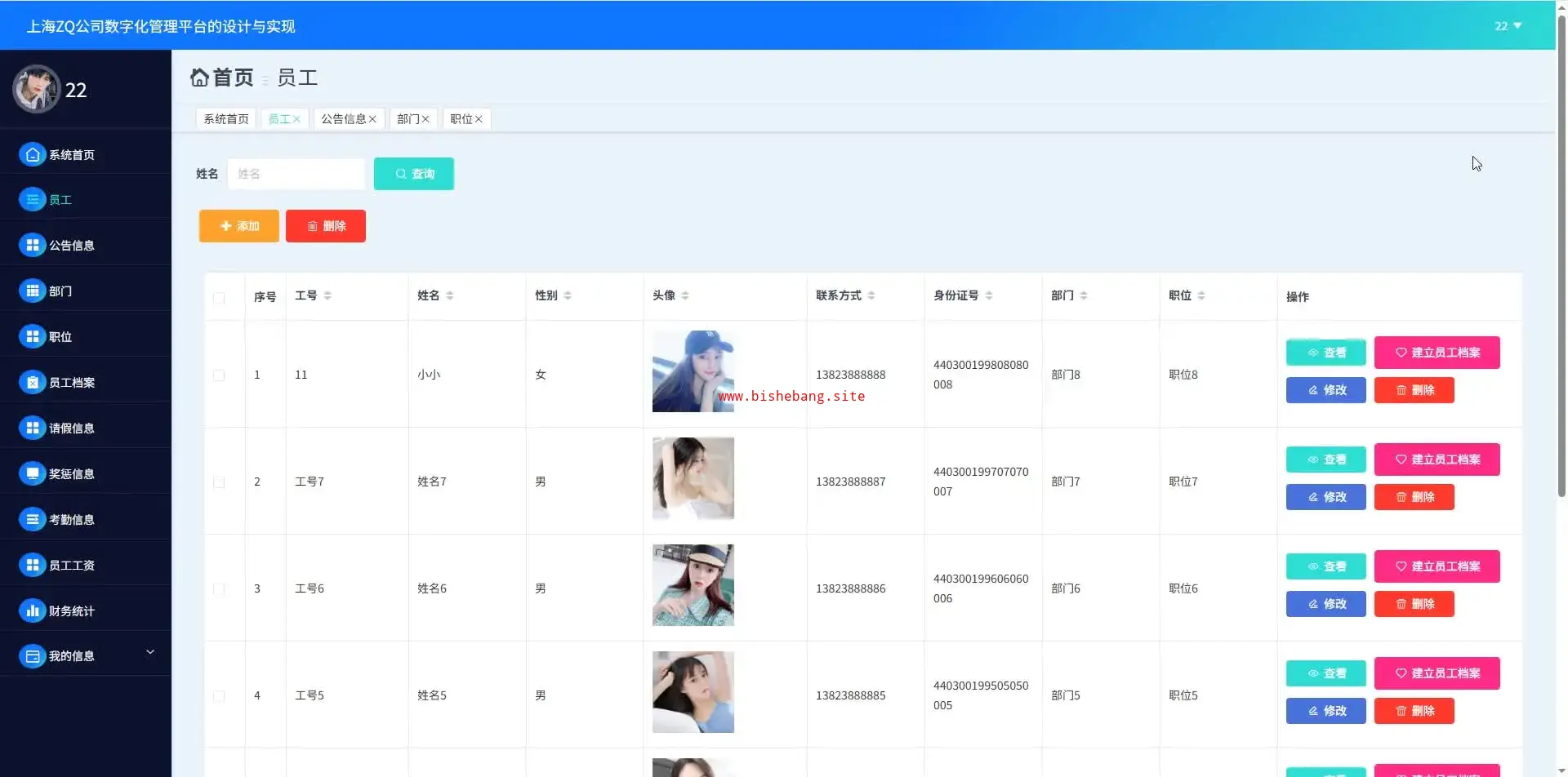Click the 员工 sidebar list icon

pos(32,199)
